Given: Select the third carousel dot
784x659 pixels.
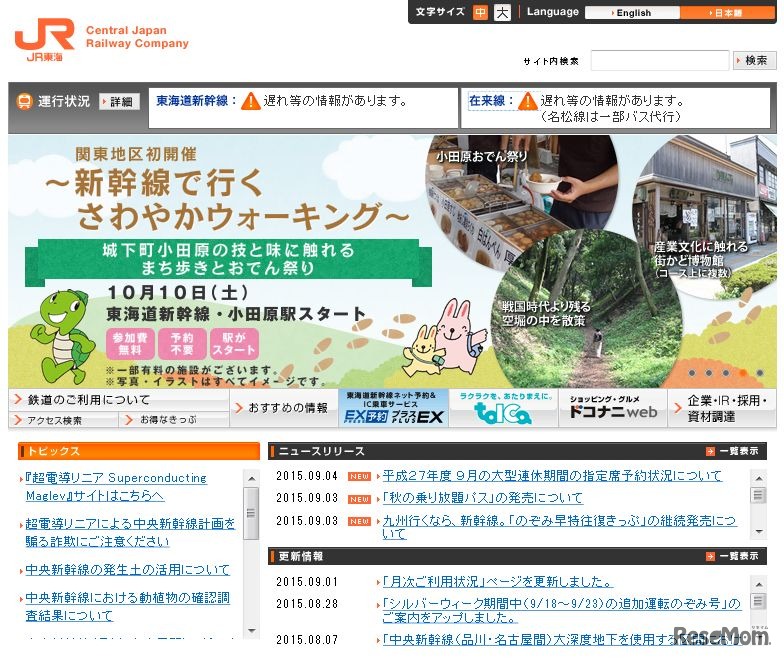Looking at the screenshot, I should click(726, 373).
